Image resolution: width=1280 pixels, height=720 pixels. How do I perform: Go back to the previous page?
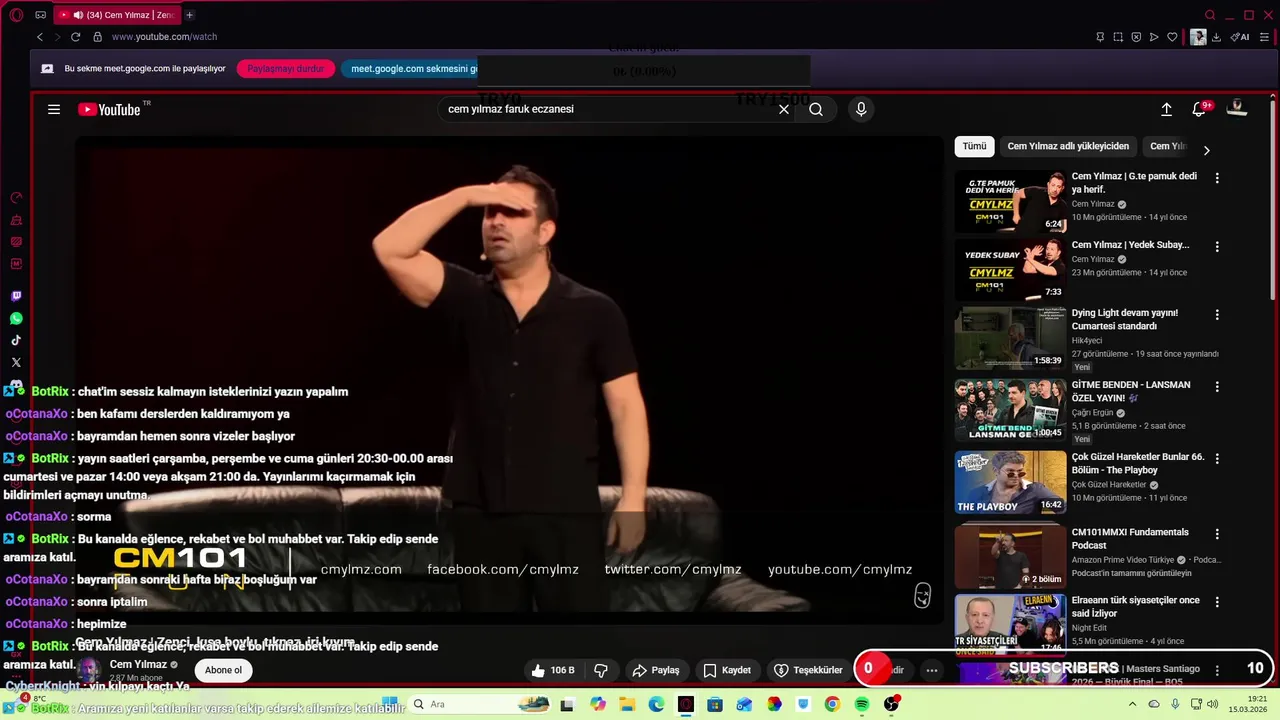click(x=40, y=37)
